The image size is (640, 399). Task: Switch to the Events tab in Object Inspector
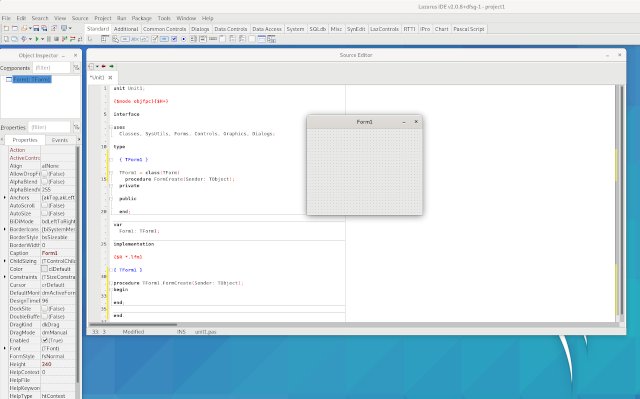pyautogui.click(x=60, y=140)
